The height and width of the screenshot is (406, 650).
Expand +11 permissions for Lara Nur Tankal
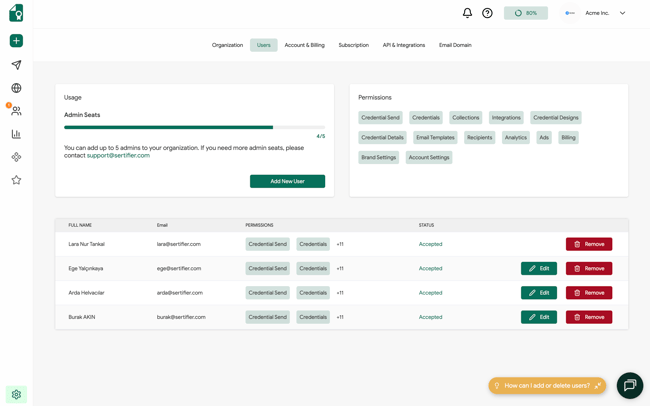(x=340, y=244)
